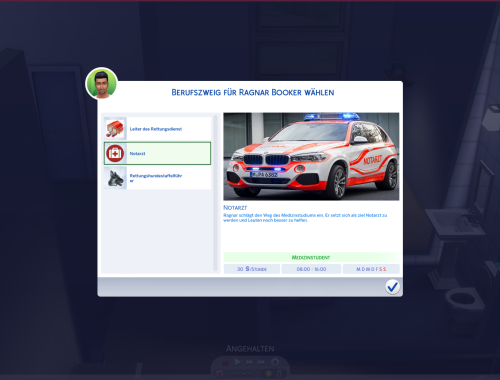Click the circular icon beside speed controls
The width and height of the screenshot is (500, 380).
pos(275,362)
